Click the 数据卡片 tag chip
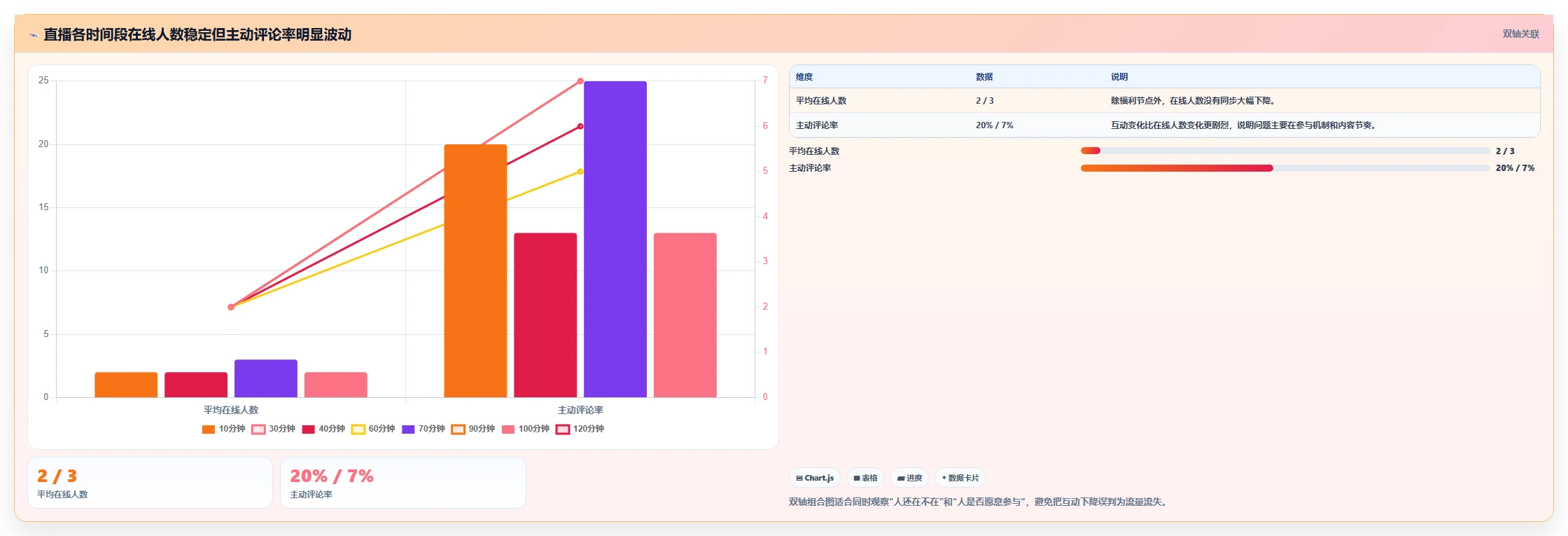Image resolution: width=1568 pixels, height=536 pixels. pos(960,478)
